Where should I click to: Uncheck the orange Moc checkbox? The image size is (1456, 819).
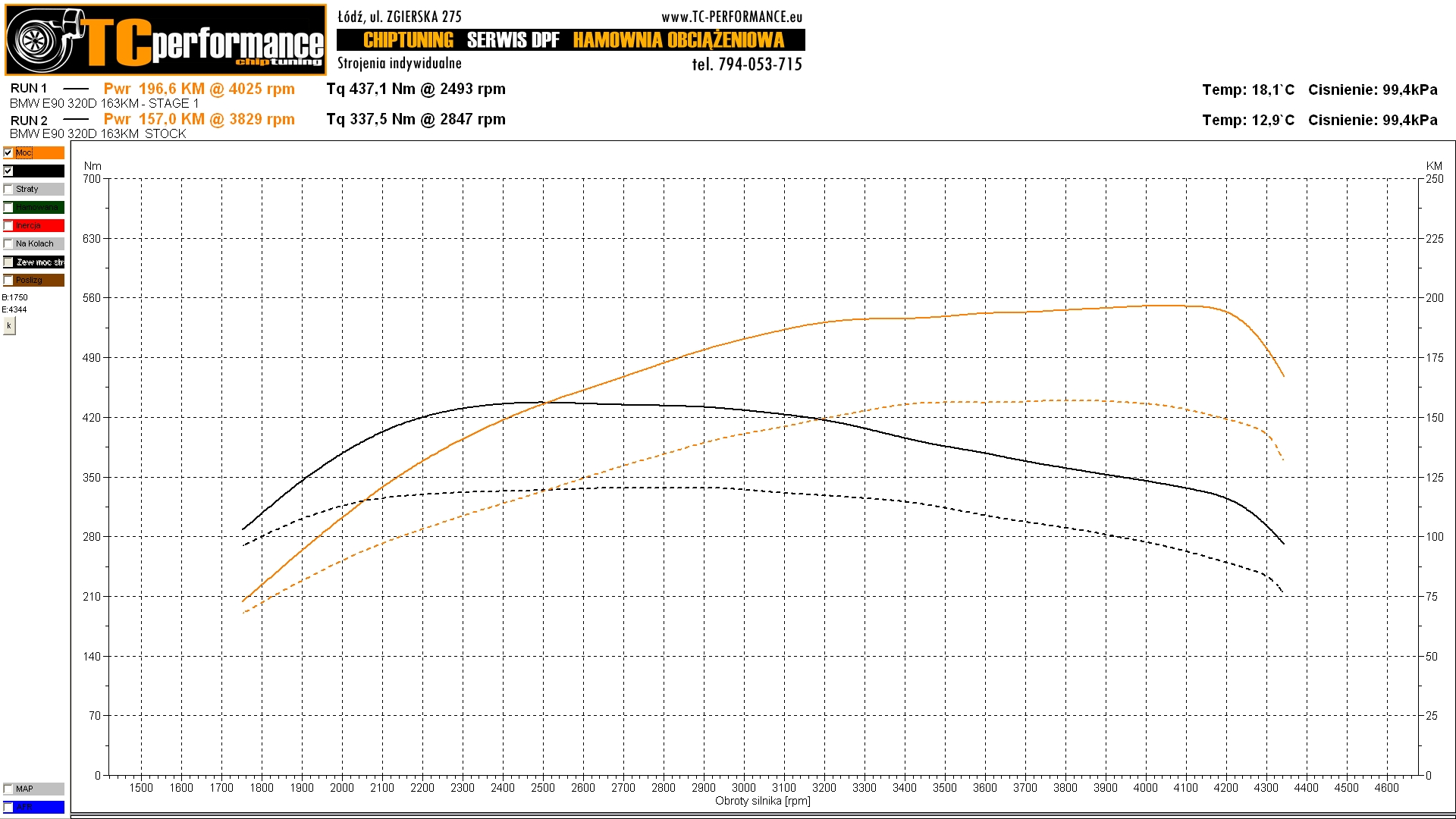point(8,152)
